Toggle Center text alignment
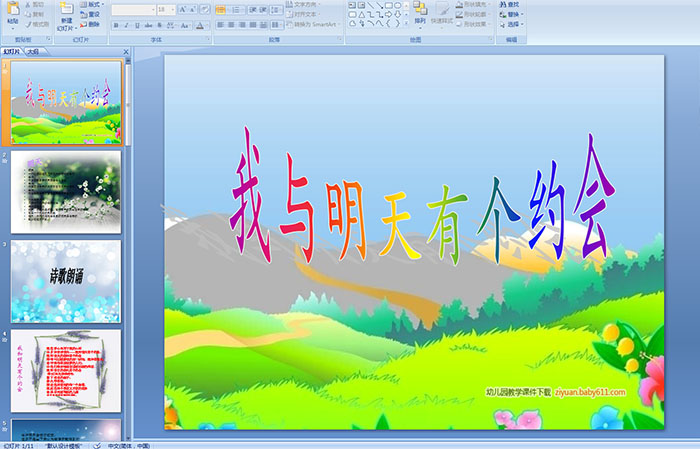 [x=231, y=25]
